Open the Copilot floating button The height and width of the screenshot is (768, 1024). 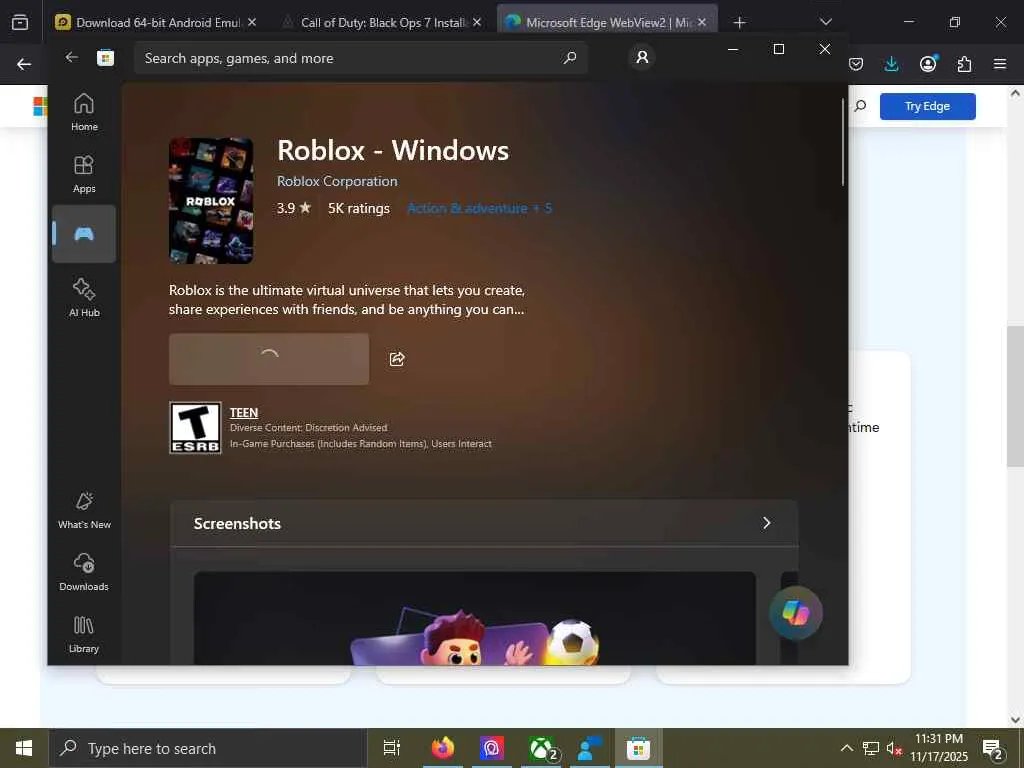pyautogui.click(x=796, y=613)
